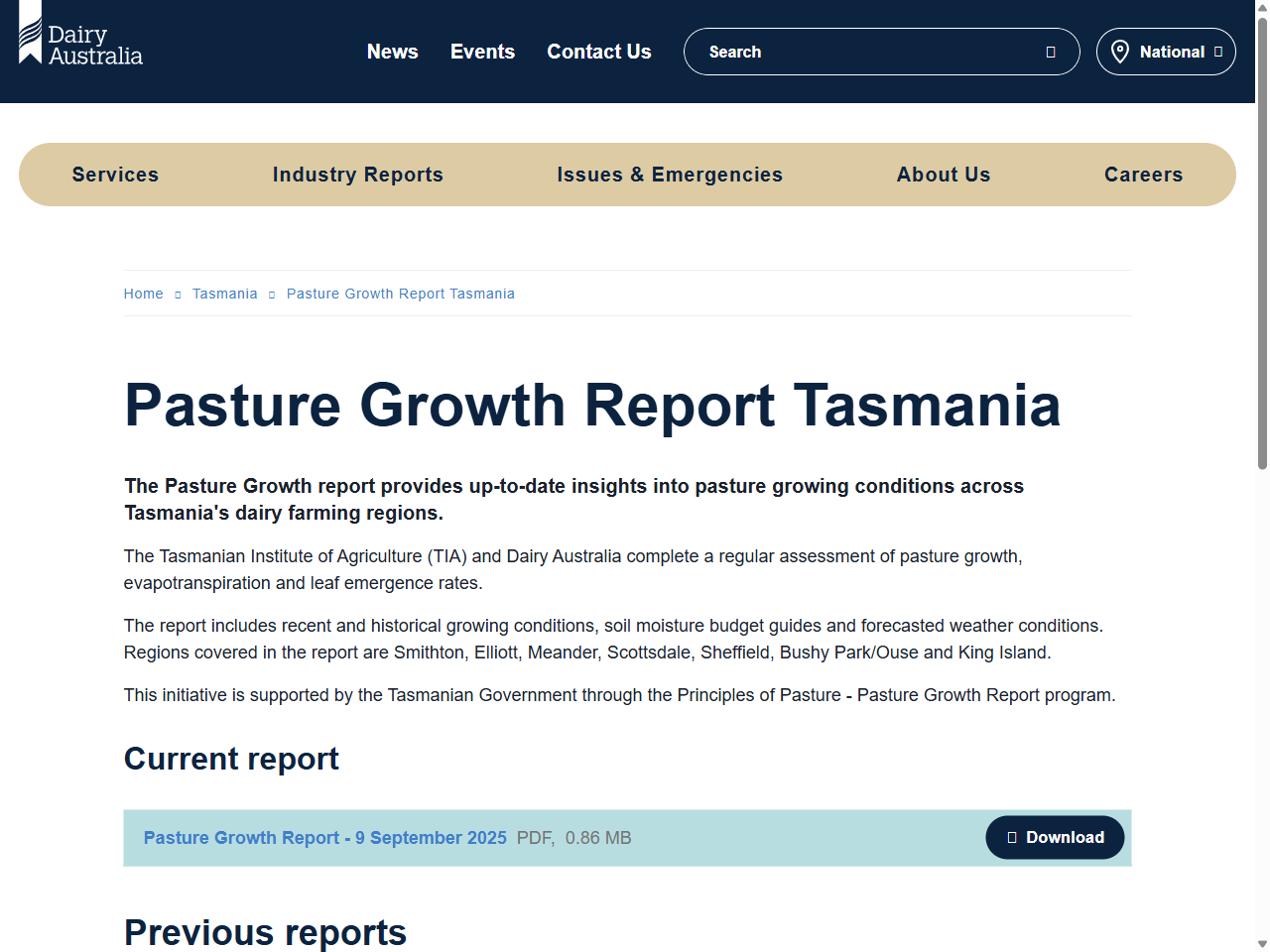Click the vertical page scrollbar thumb
Viewport: 1270px width, 952px height.
point(1262,243)
